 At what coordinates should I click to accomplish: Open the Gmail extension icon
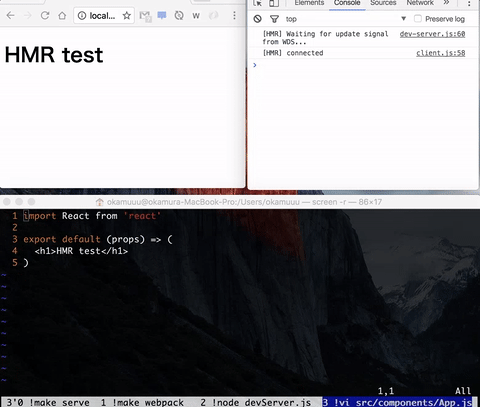[145, 16]
